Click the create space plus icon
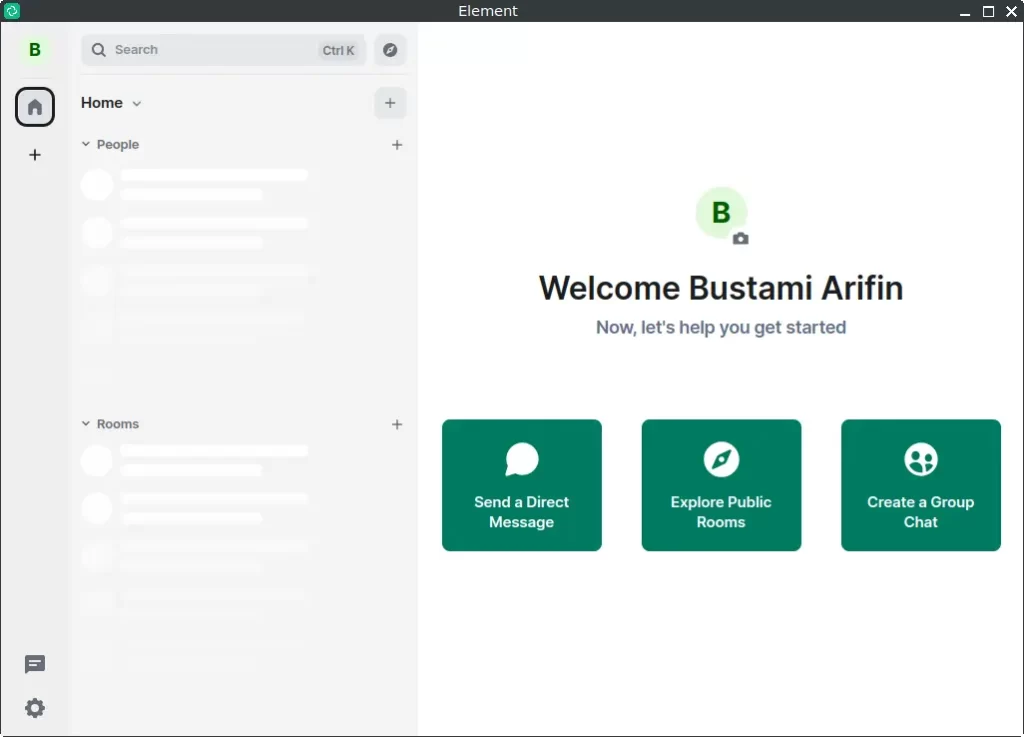The height and width of the screenshot is (737, 1024). pos(35,155)
